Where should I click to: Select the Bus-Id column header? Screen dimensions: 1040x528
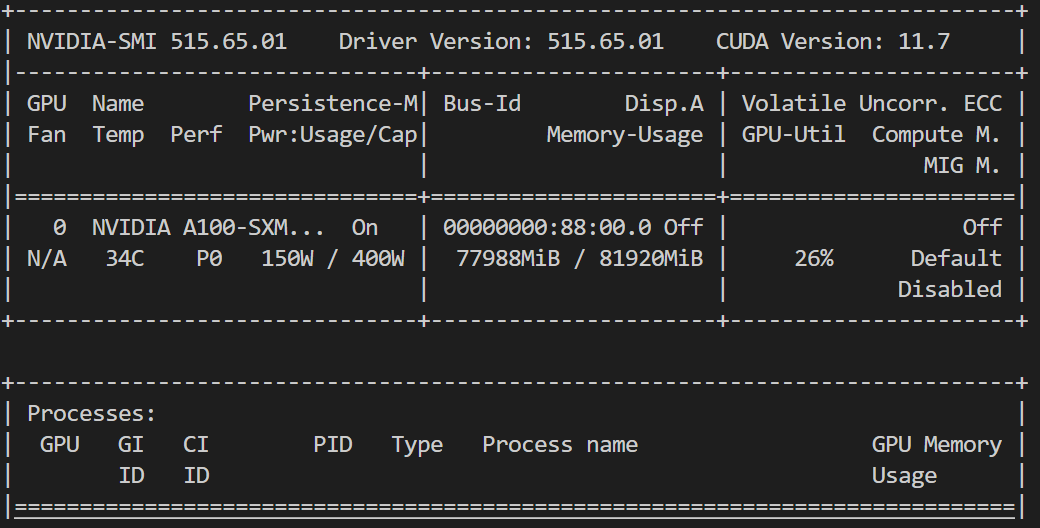(x=482, y=103)
